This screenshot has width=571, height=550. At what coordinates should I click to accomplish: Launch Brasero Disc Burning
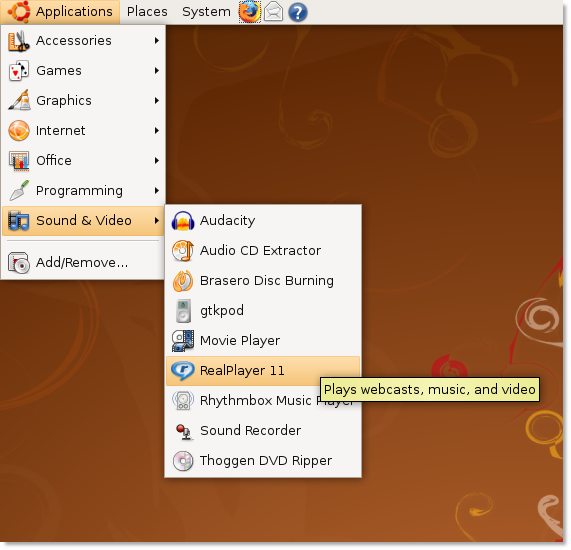[x=263, y=281]
